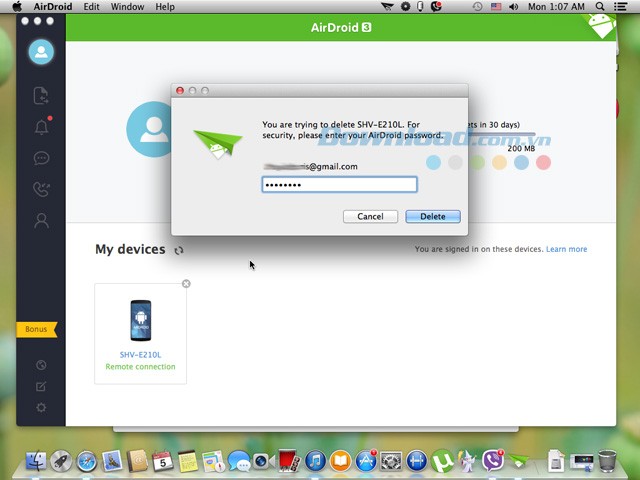This screenshot has height=480, width=640.
Task: Click the Bonus ribbon tag
Action: tap(37, 329)
